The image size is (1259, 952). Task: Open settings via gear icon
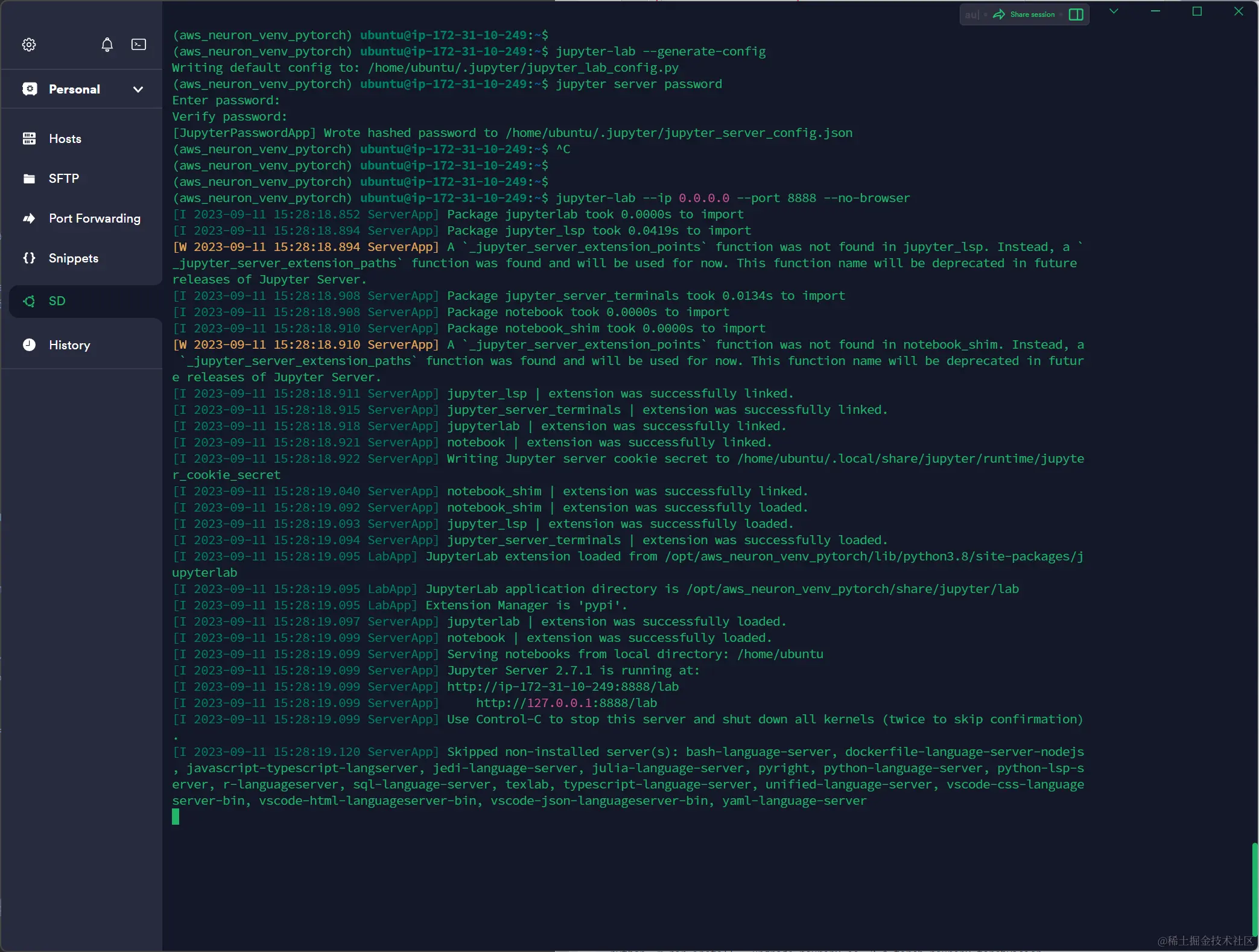29,45
